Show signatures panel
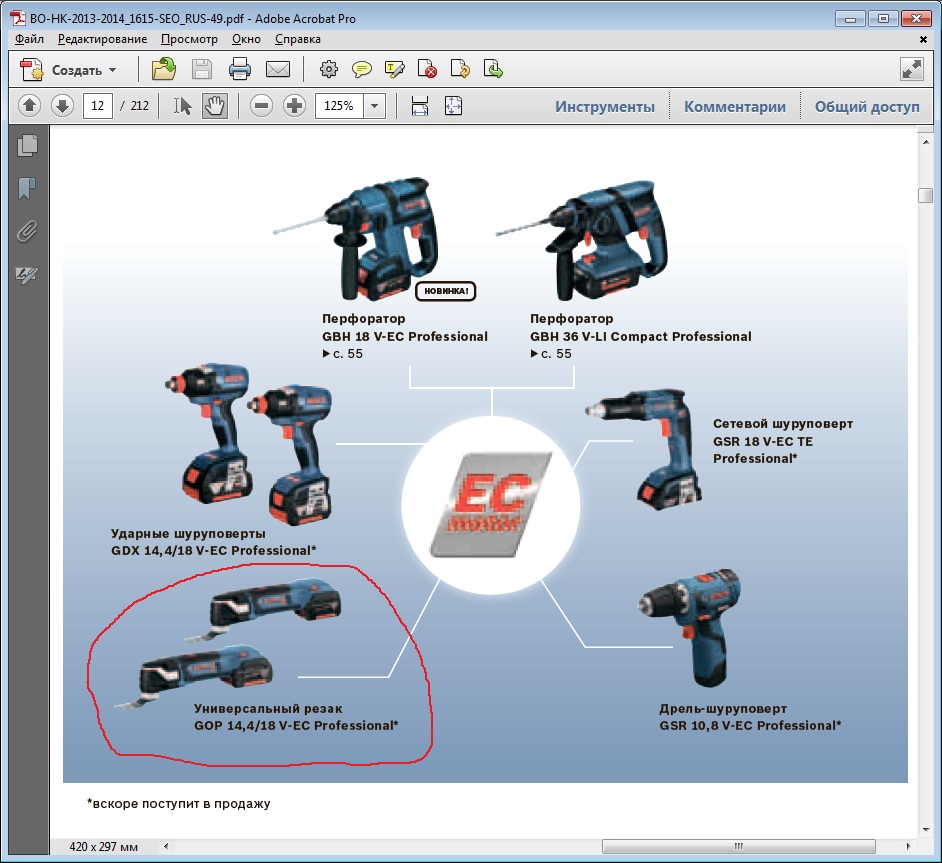Screen dimensions: 942x863 click(x=28, y=274)
